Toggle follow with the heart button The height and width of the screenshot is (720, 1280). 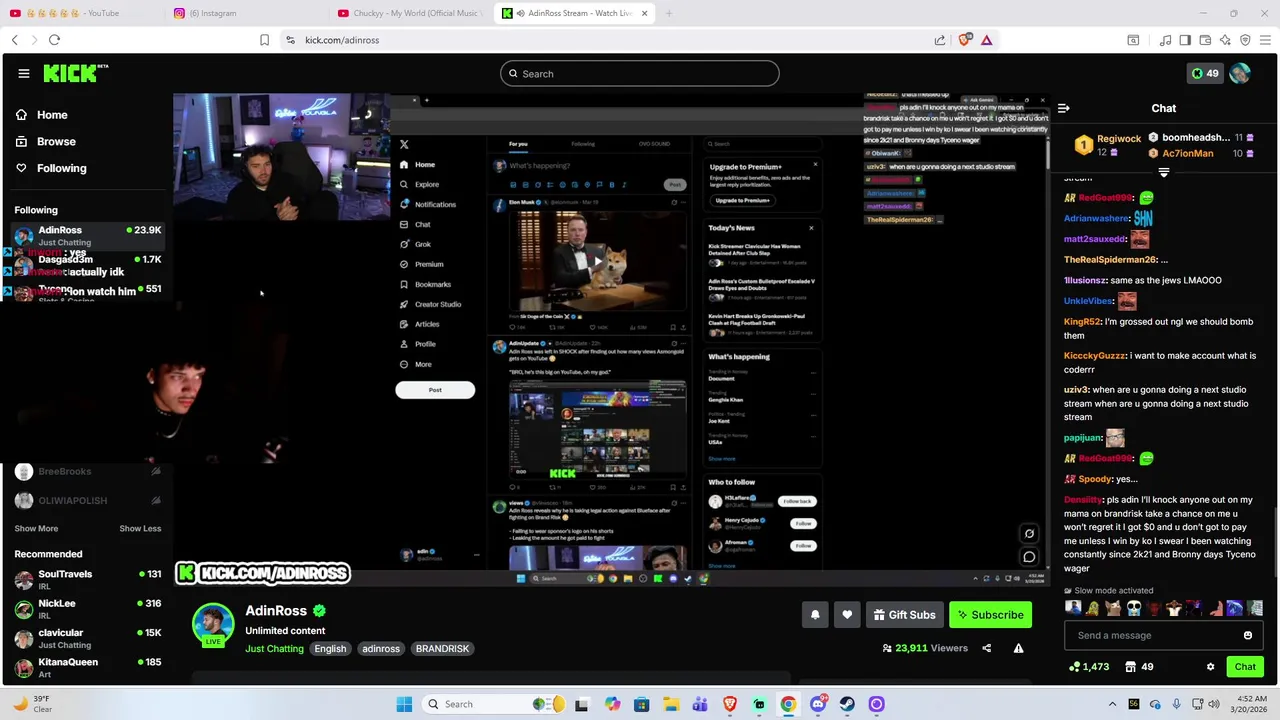pos(847,615)
